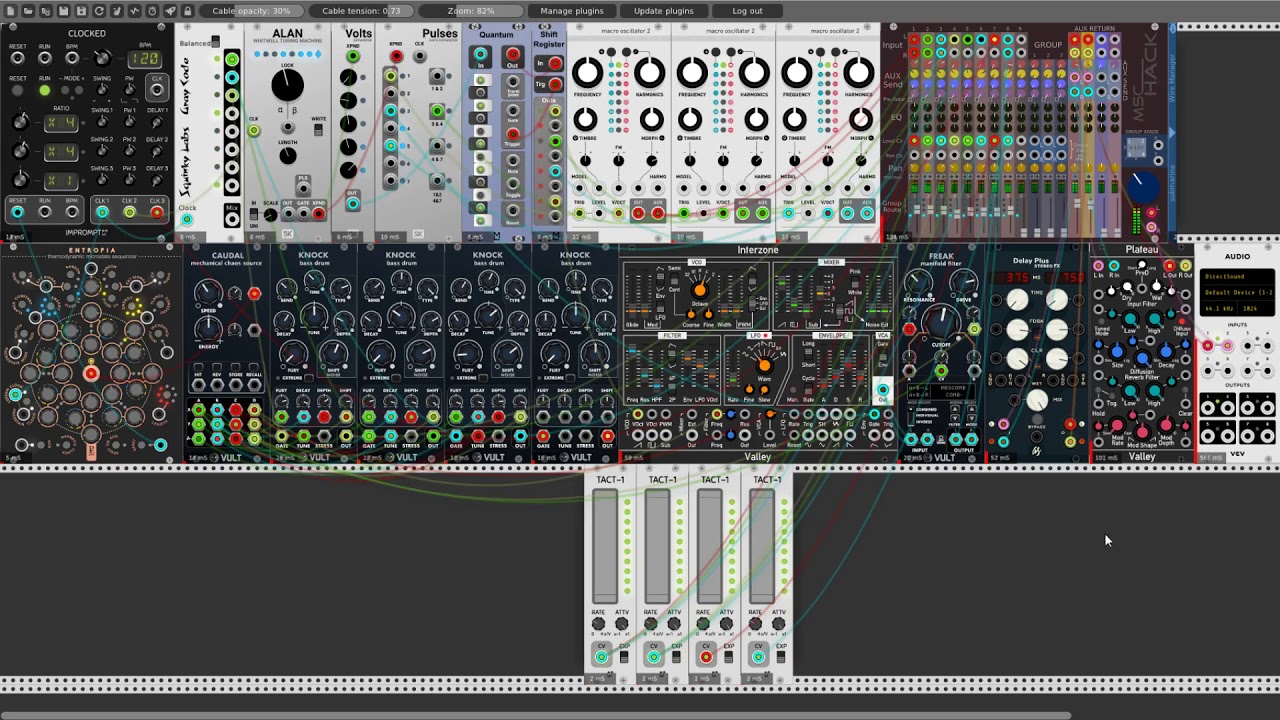Click the OUT jack on Volts
The image size is (1280, 720).
coord(352,204)
